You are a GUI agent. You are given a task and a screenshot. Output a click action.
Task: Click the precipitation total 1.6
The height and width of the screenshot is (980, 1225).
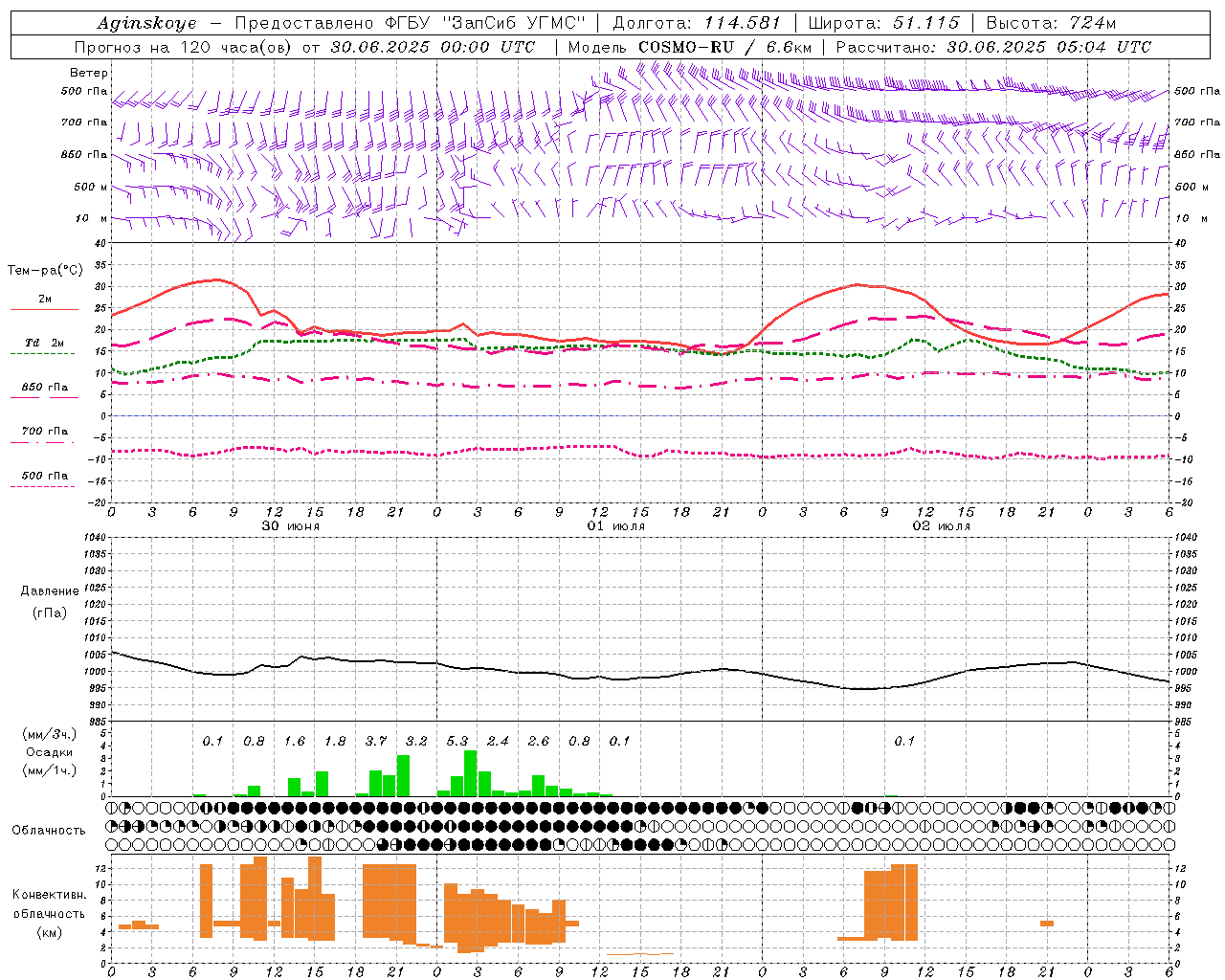(x=295, y=741)
